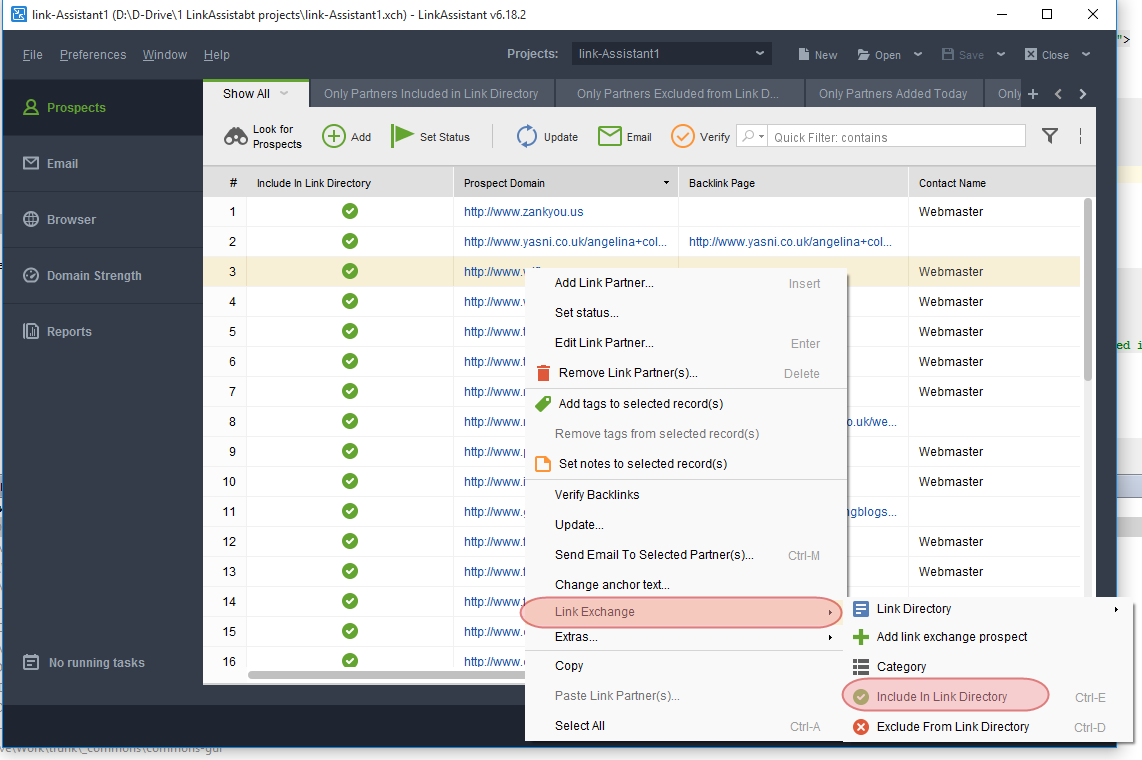Image resolution: width=1142 pixels, height=760 pixels.
Task: Click the Update refresh icon
Action: 527,136
